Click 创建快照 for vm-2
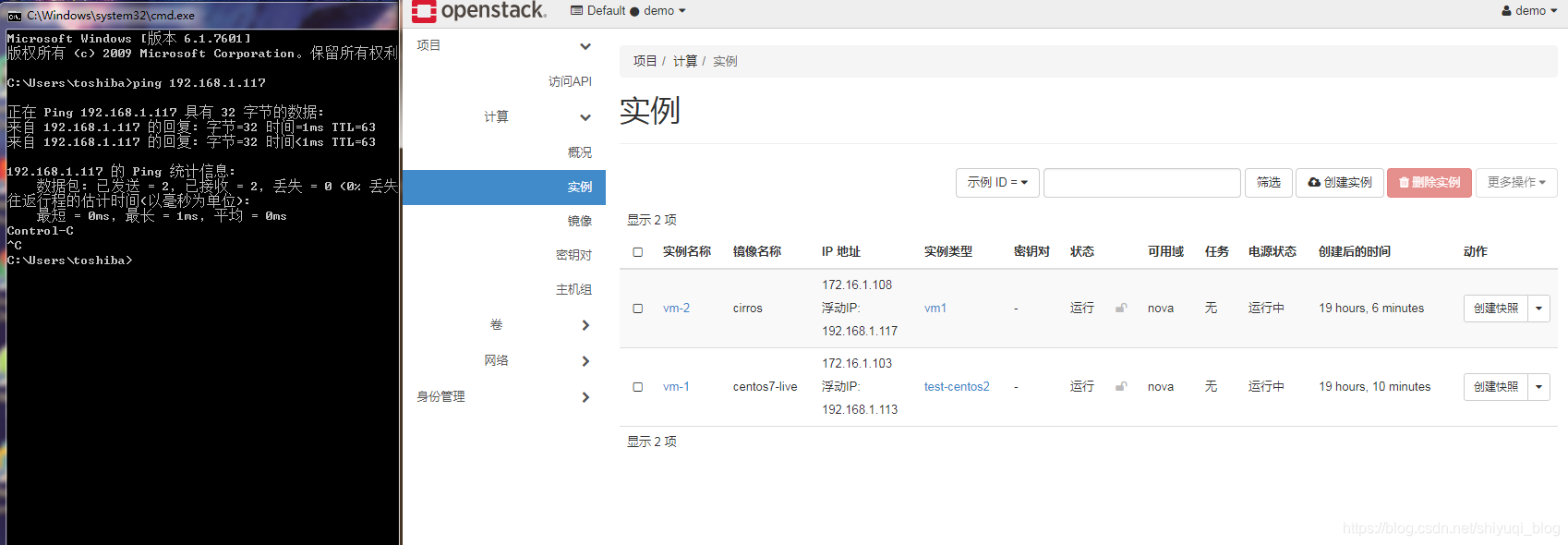This screenshot has width=1568, height=545. tap(1496, 309)
